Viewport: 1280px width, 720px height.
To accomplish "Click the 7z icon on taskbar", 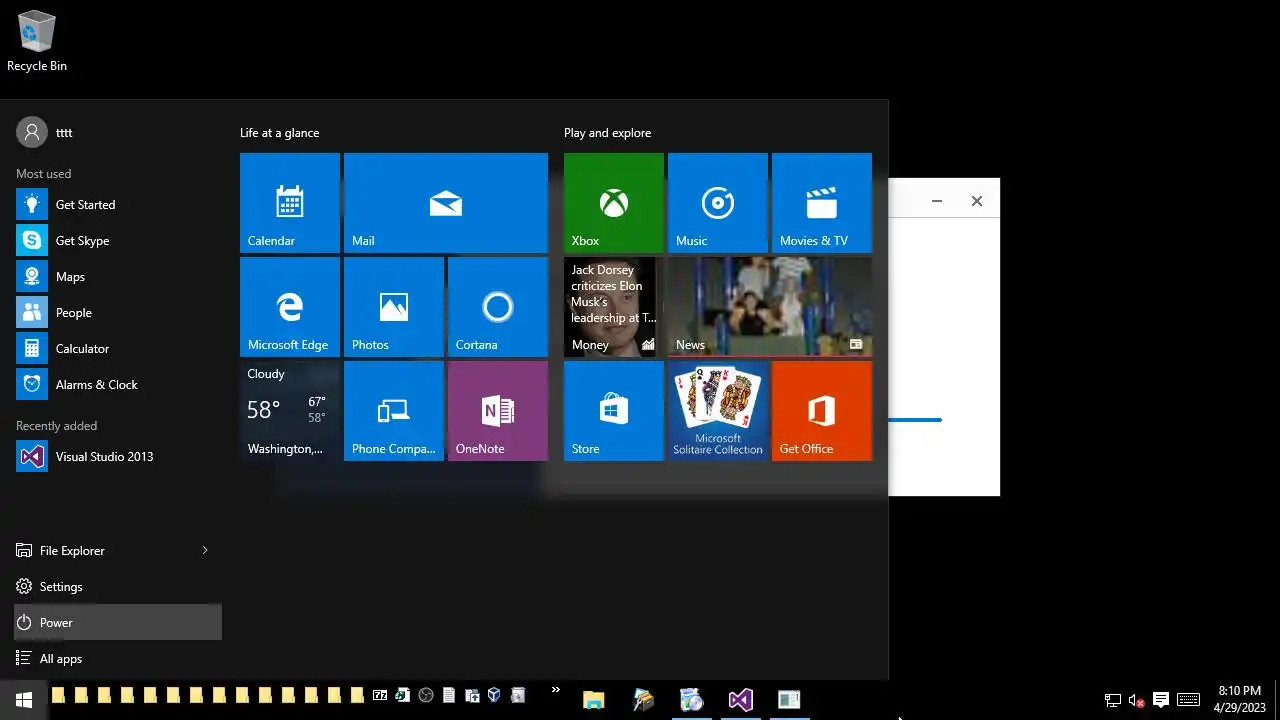I will click(380, 695).
